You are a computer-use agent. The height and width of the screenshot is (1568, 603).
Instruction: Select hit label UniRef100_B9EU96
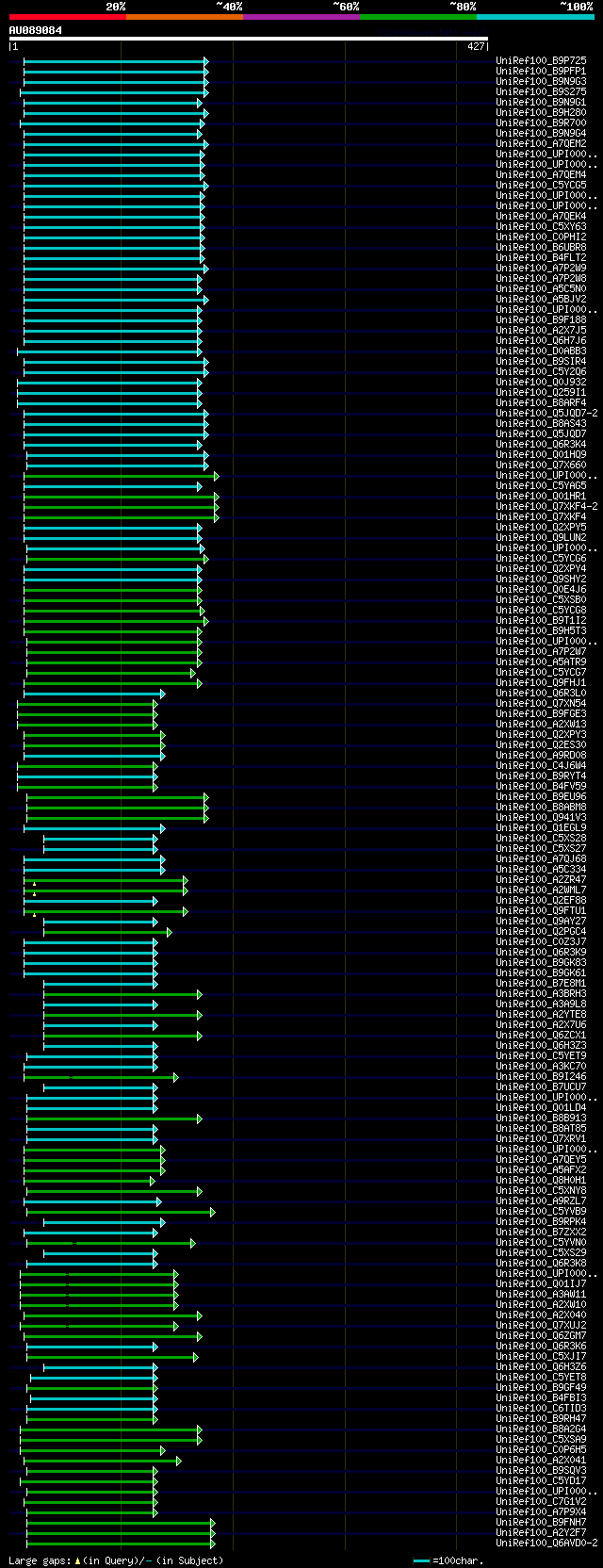[x=541, y=796]
